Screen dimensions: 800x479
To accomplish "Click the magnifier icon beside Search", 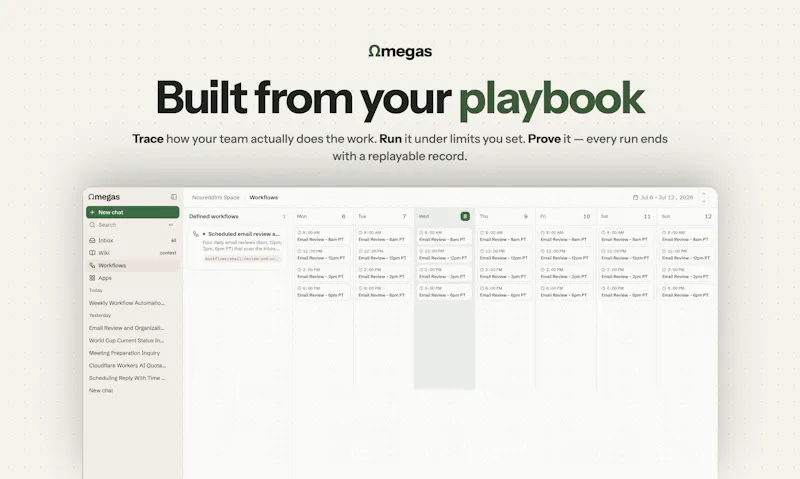I will click(x=92, y=225).
